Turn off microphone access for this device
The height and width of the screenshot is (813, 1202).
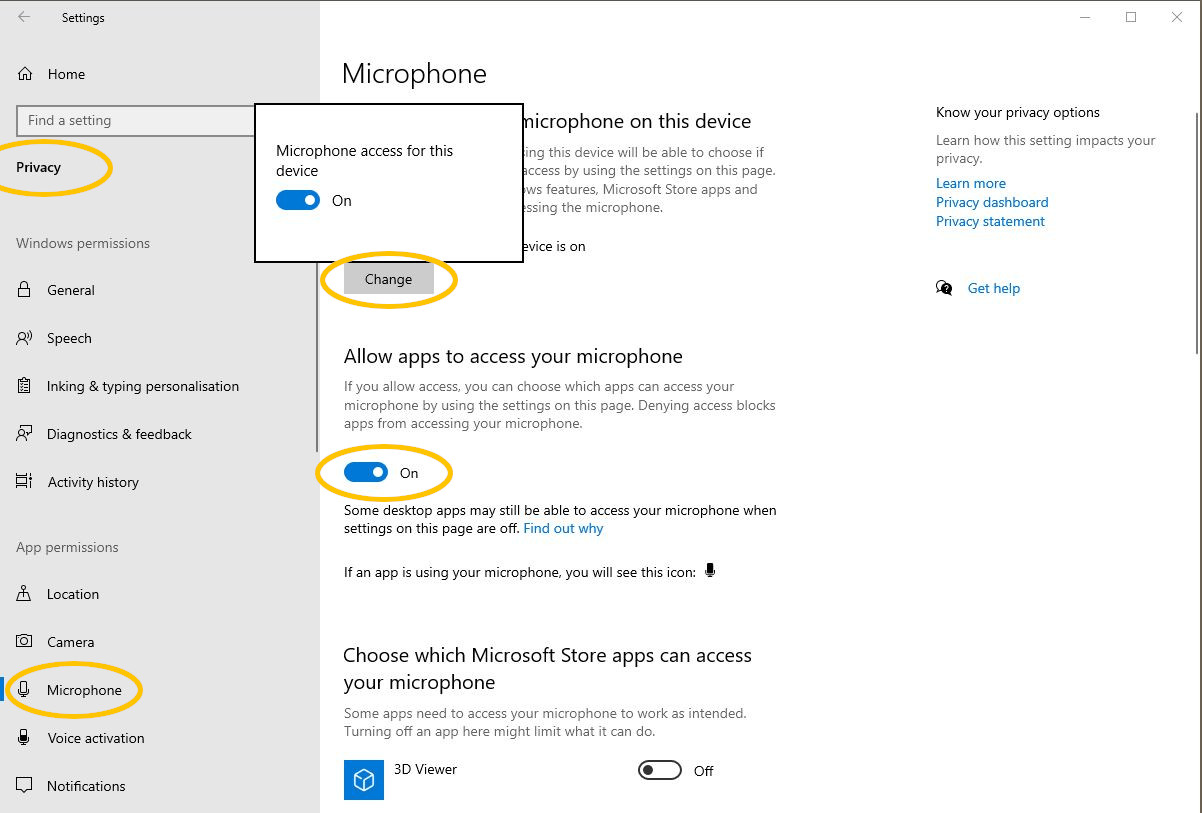298,200
